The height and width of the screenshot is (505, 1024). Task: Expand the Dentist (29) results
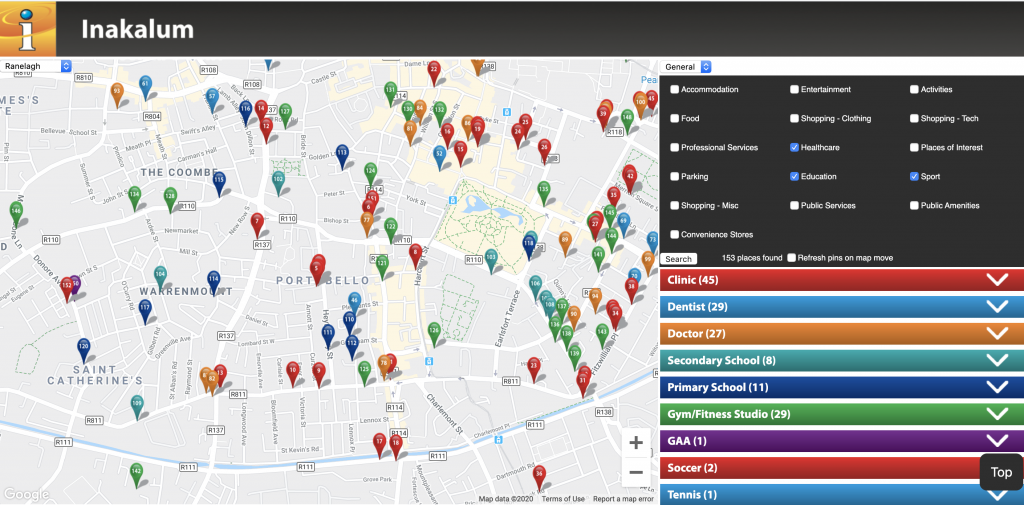pos(842,306)
